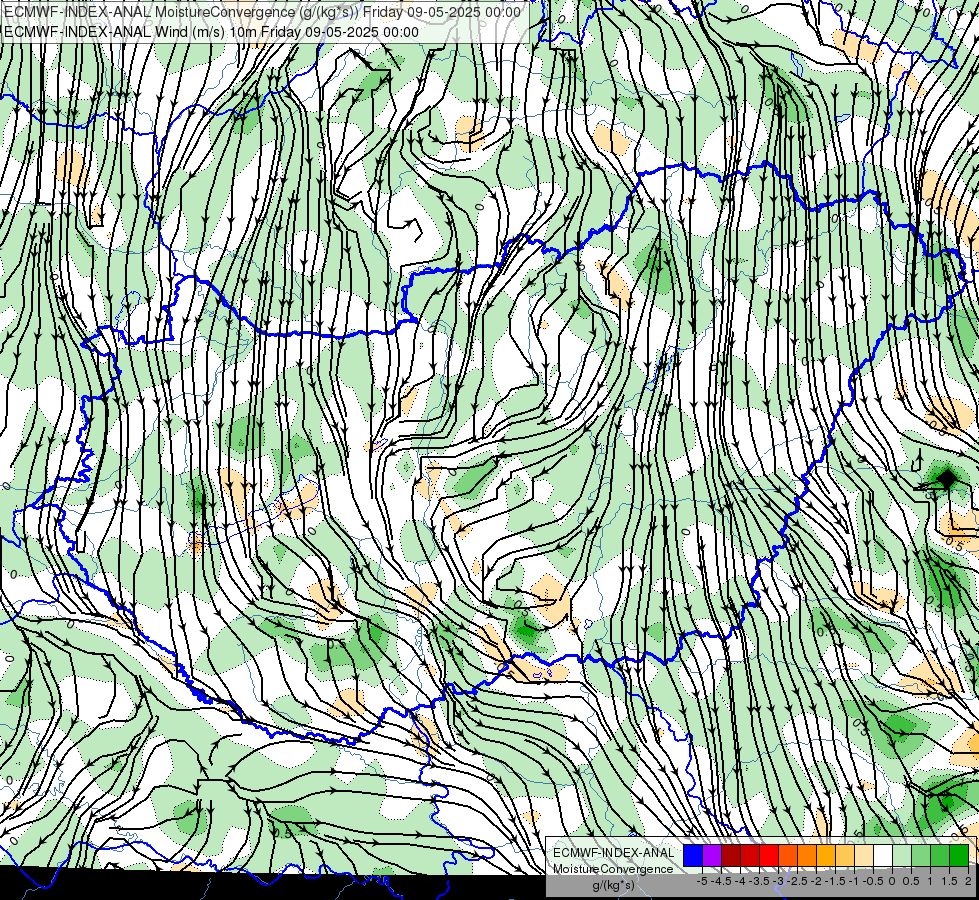The width and height of the screenshot is (979, 900).
Task: Click the '-4.5' legend tick label
Action: click(x=721, y=881)
